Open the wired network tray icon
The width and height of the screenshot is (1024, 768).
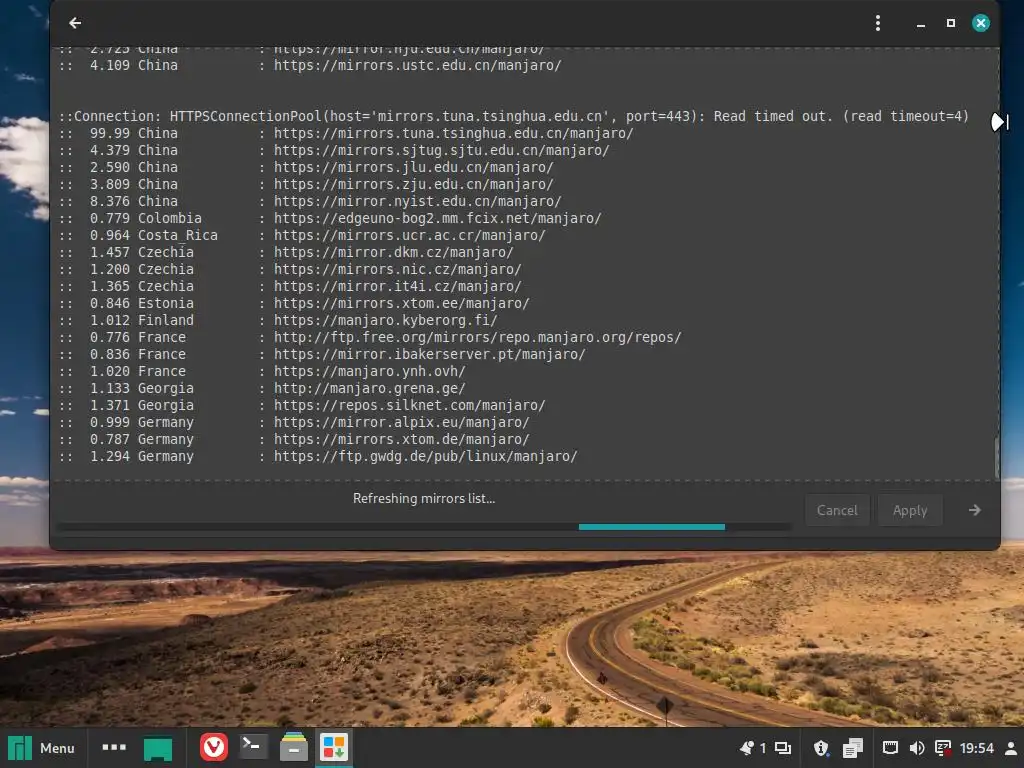(x=889, y=748)
